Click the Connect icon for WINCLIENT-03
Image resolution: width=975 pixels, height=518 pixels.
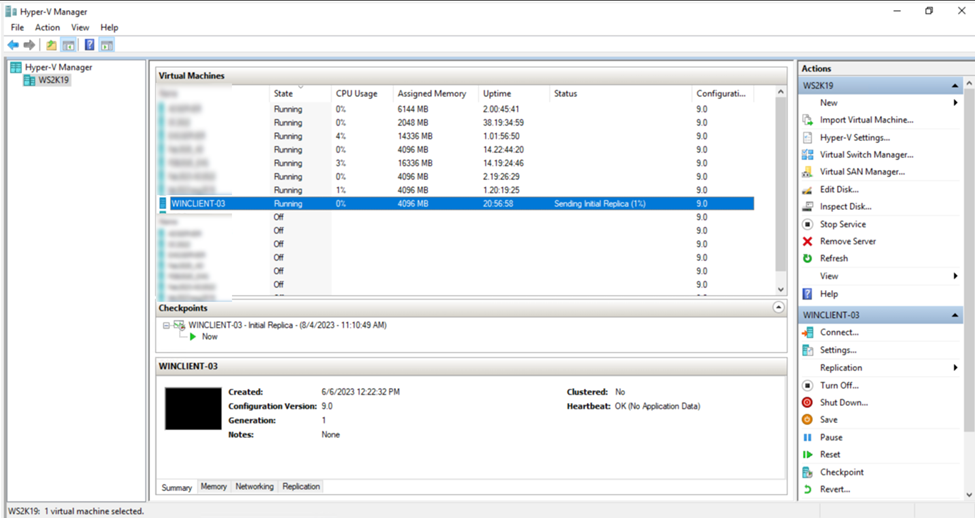(807, 333)
